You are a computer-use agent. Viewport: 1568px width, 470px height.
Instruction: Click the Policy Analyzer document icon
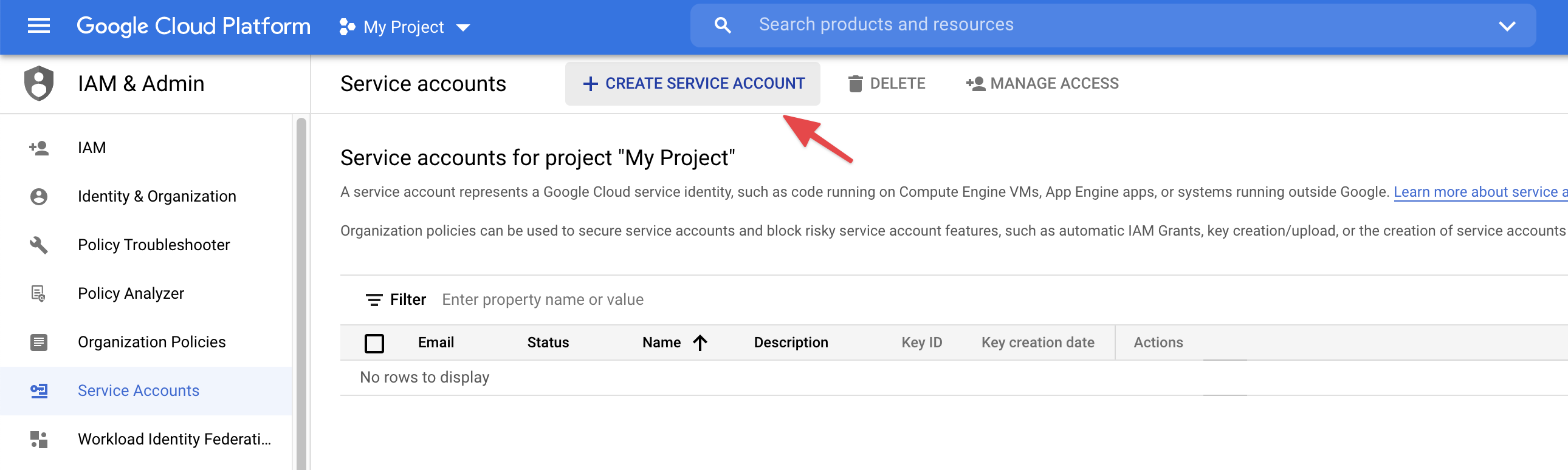(38, 294)
